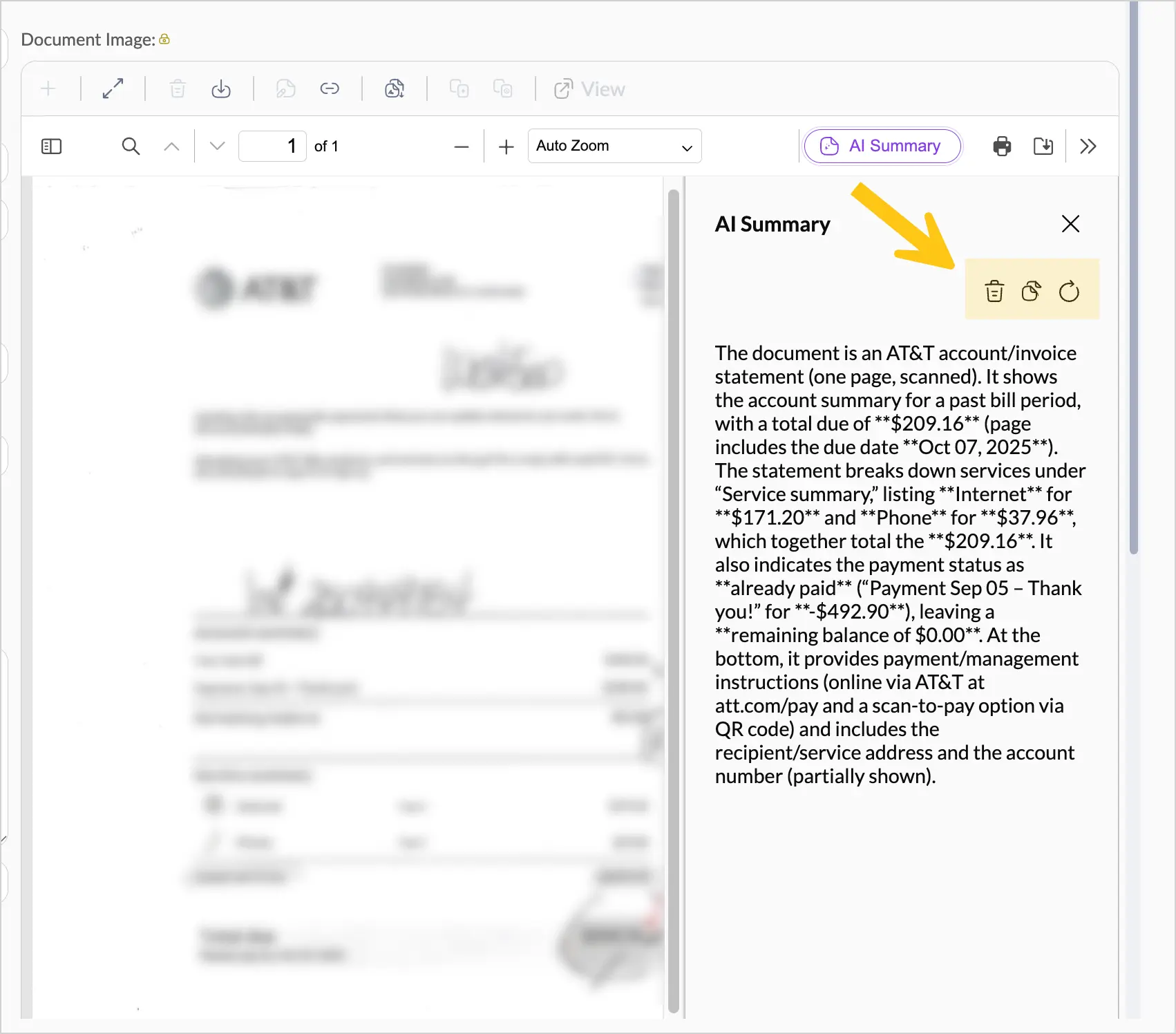Toggle the PDF viewer sidebar
The width and height of the screenshot is (1176, 1034).
[52, 147]
